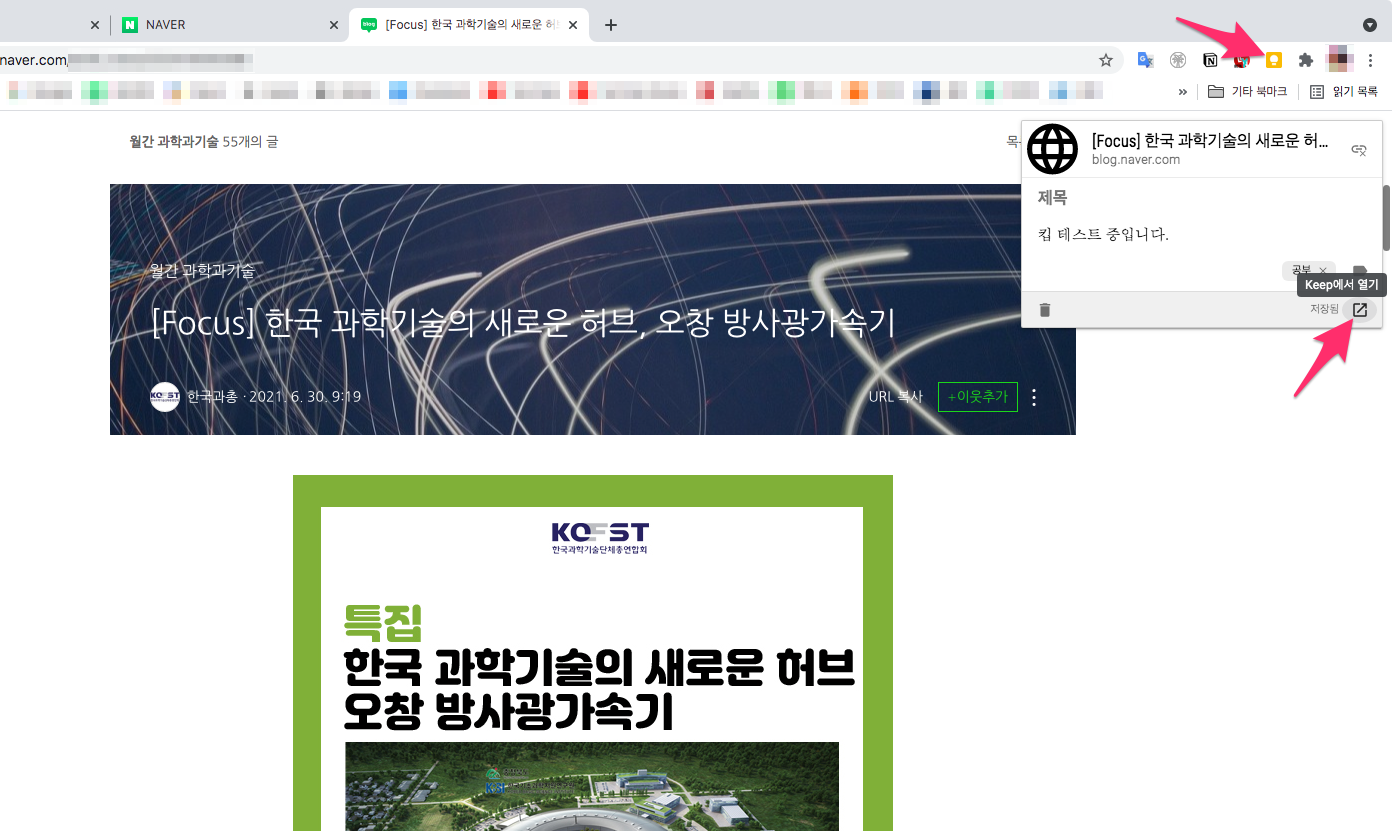The width and height of the screenshot is (1392, 831).
Task: Expand hidden bookmarks with the » chevron
Action: pos(1183,92)
